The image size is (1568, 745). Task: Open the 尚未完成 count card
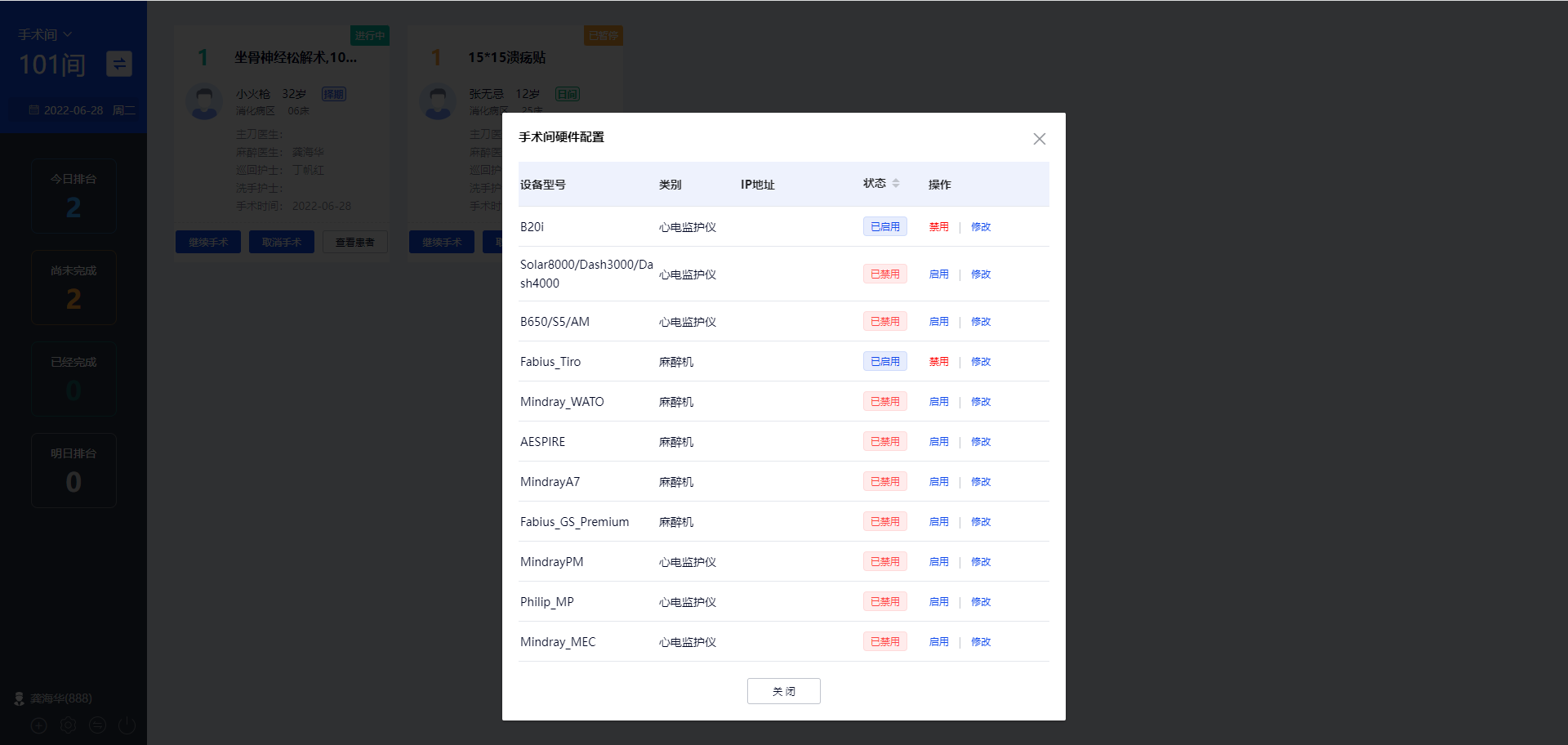[x=73, y=288]
